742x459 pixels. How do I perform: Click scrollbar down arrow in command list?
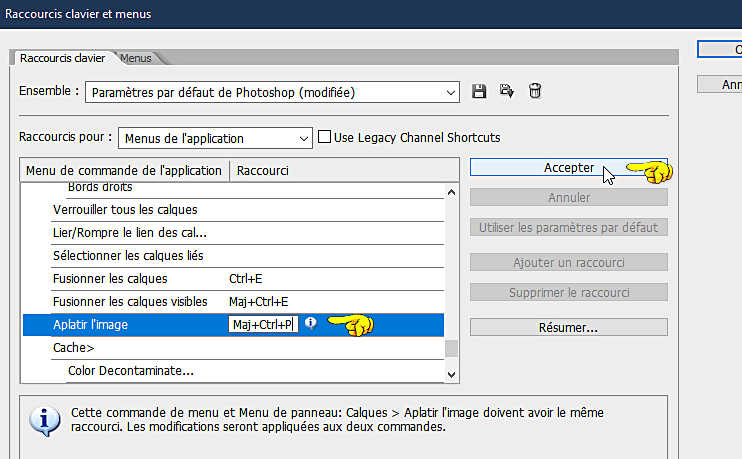pyautogui.click(x=451, y=374)
